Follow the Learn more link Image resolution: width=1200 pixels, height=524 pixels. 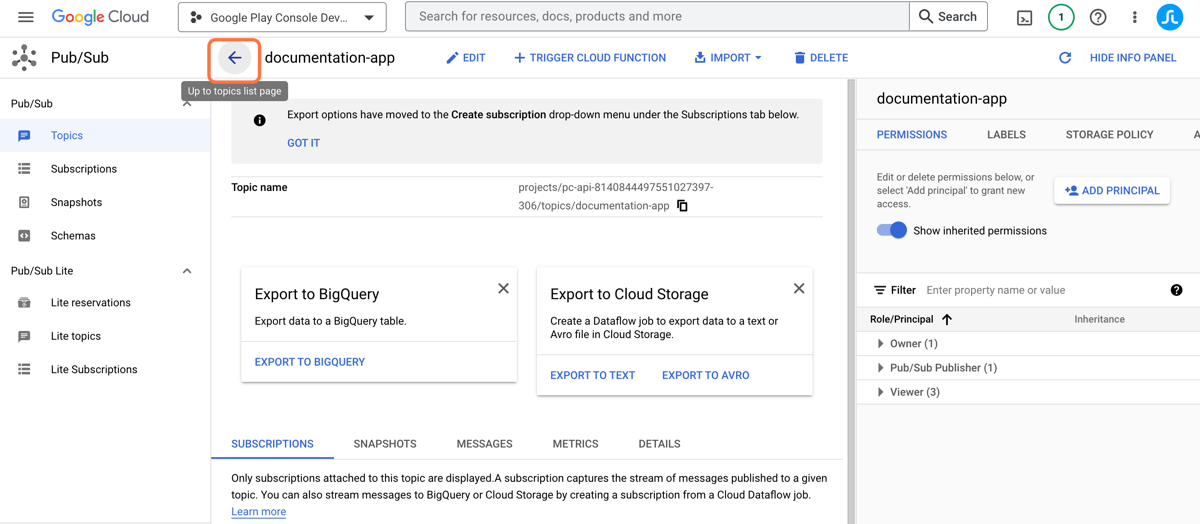tap(259, 512)
